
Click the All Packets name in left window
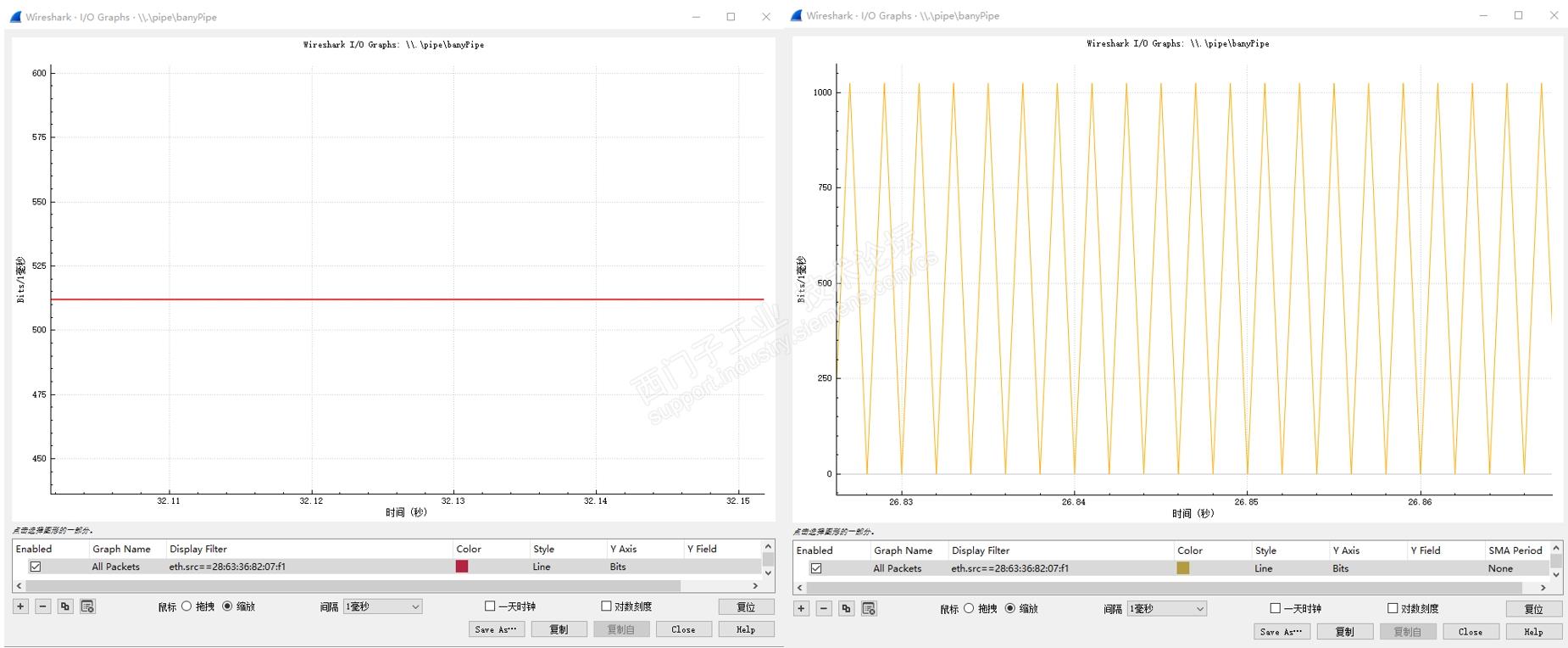[x=116, y=567]
